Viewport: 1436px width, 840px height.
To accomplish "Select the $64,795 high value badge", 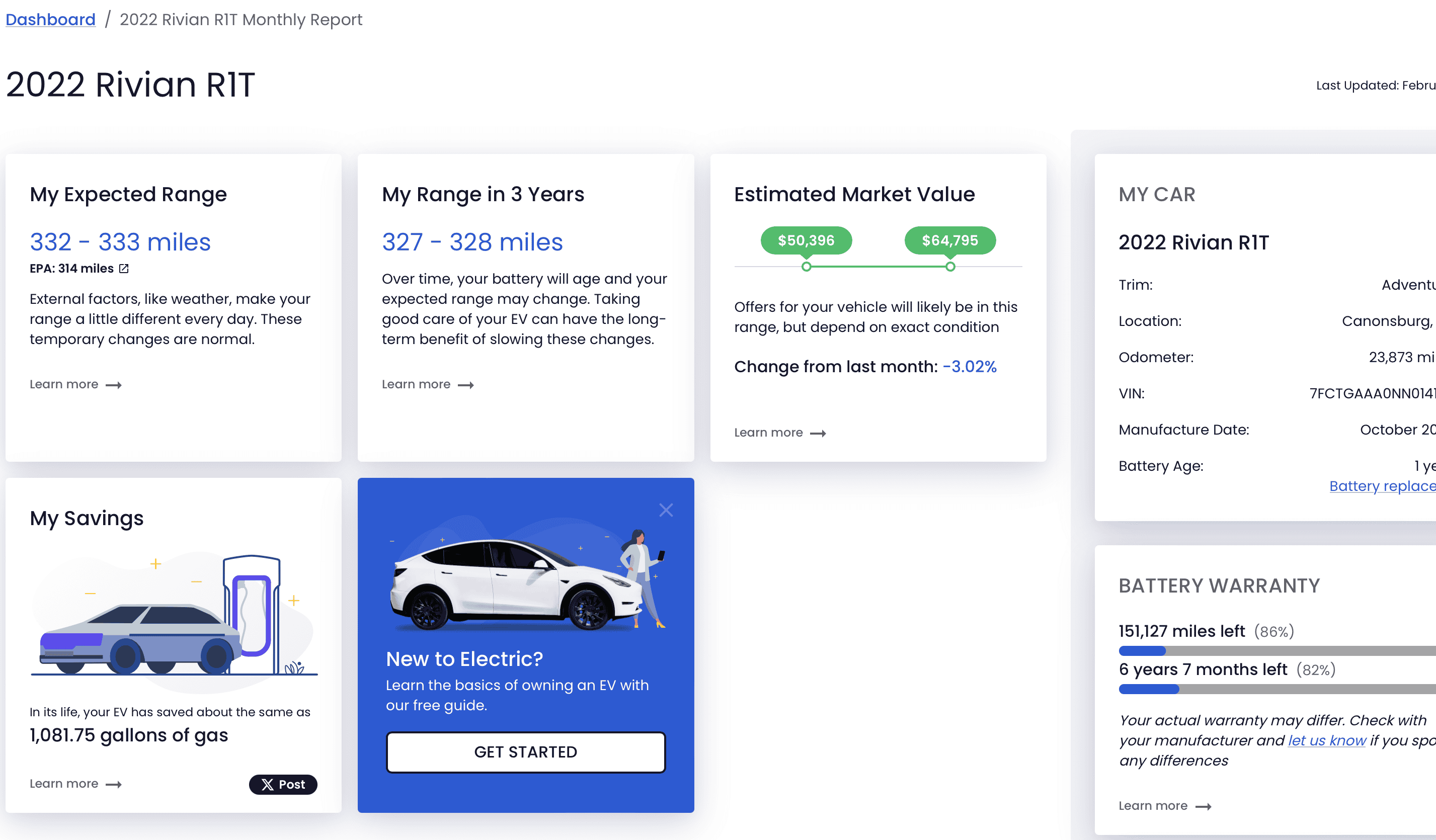I will 950,240.
